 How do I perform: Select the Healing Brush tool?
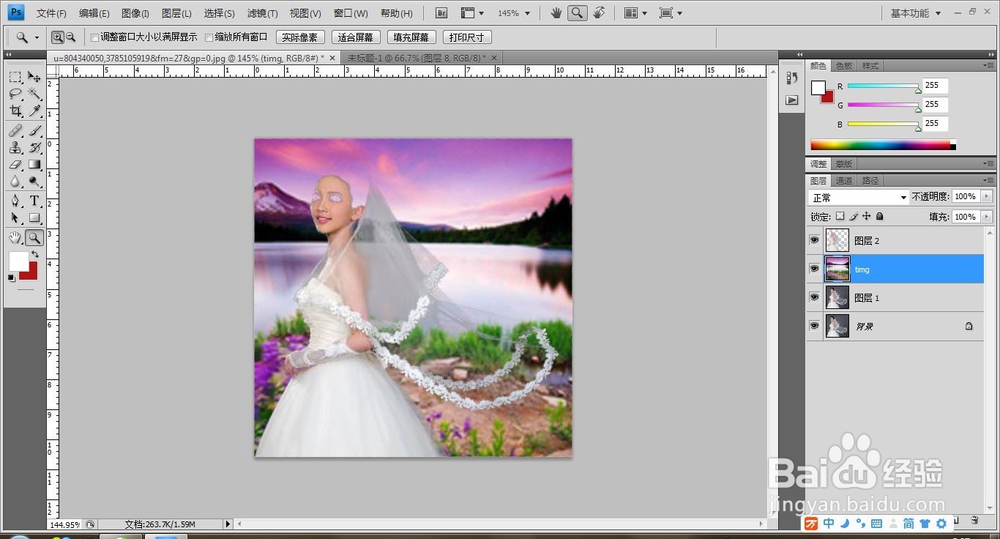pos(15,131)
